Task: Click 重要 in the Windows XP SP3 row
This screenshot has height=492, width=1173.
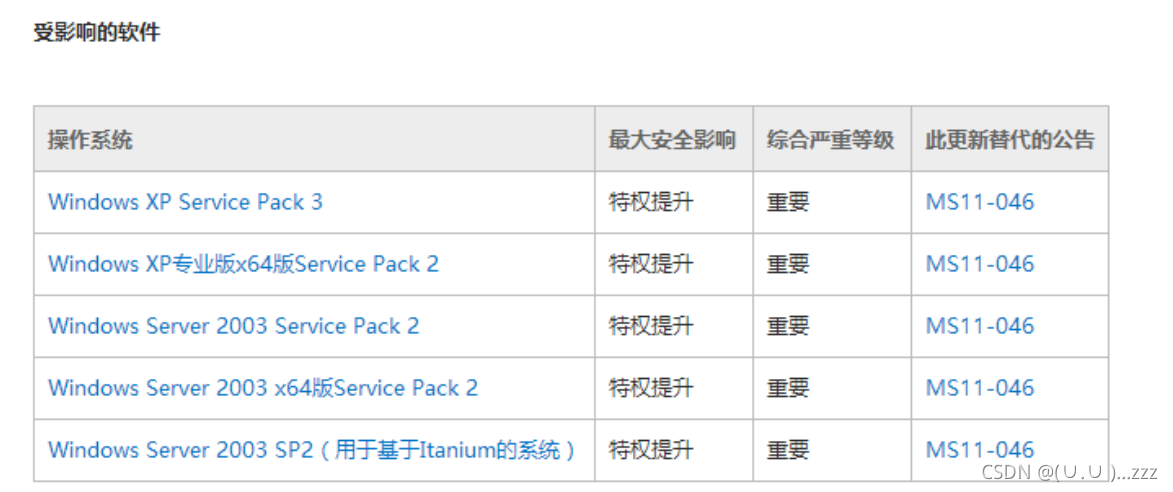Action: 788,202
